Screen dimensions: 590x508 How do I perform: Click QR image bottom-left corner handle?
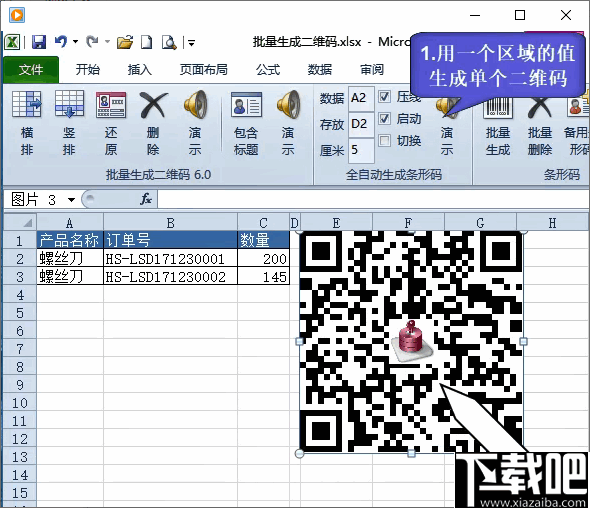(x=300, y=453)
